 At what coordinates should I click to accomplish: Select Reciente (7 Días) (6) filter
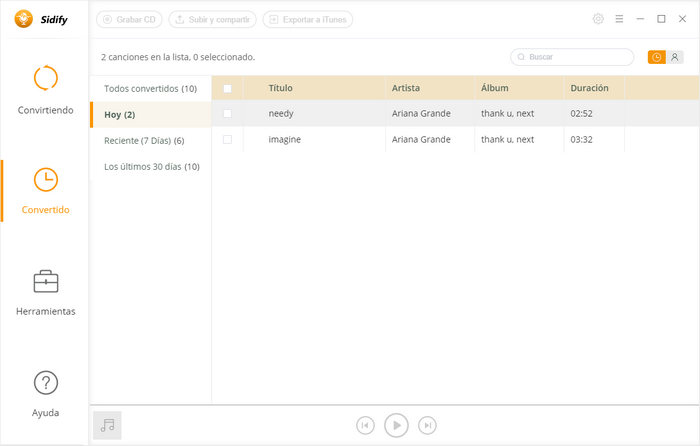(x=150, y=141)
